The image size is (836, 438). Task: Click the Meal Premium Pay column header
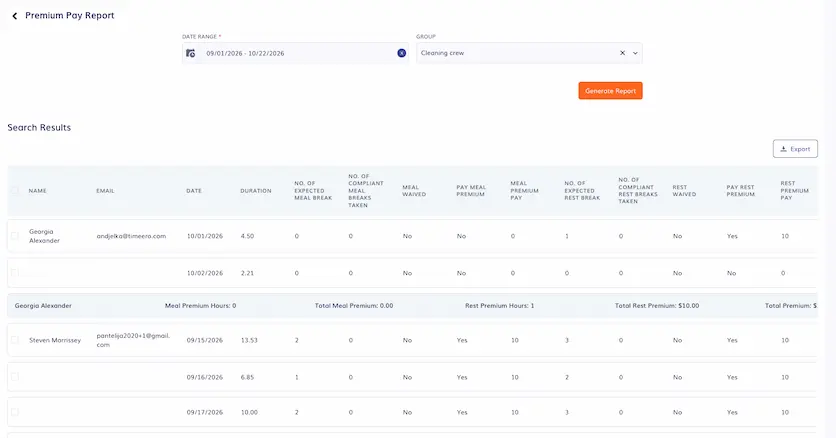point(524,191)
